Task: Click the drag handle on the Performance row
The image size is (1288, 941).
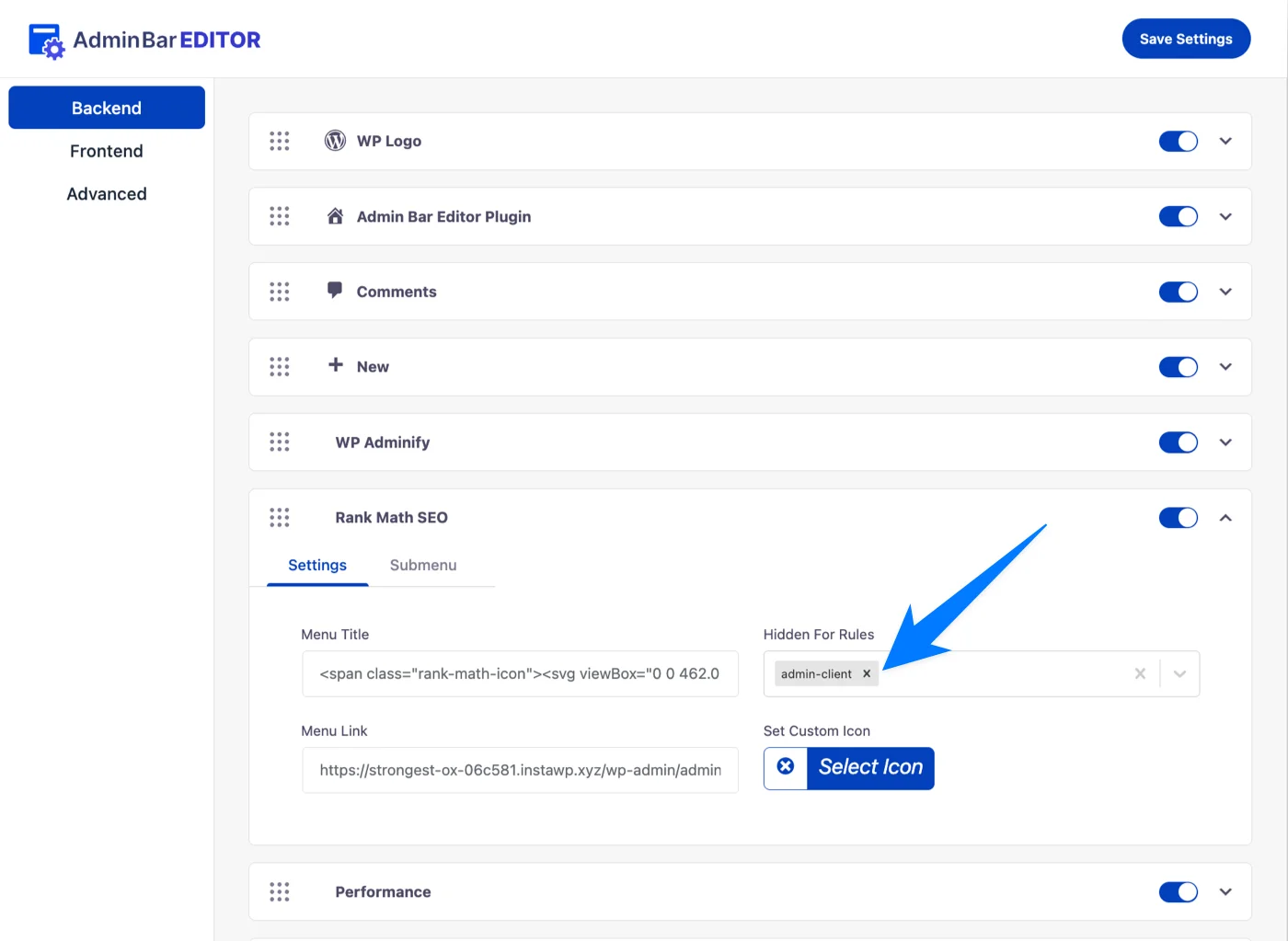Action: coord(280,890)
